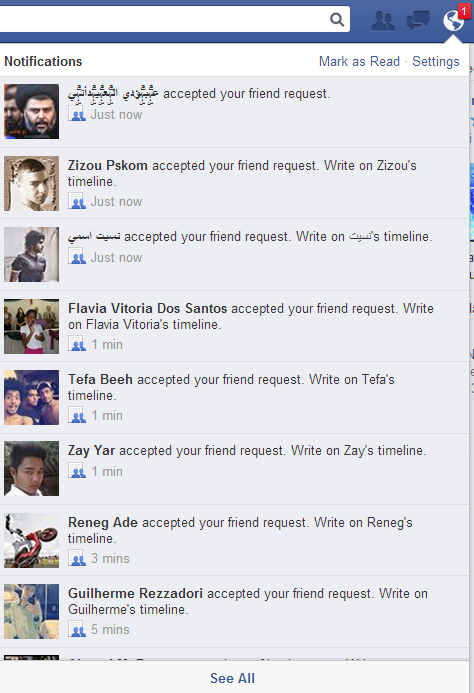This screenshot has width=474, height=693.
Task: Click Mark as Read link
Action: click(359, 61)
